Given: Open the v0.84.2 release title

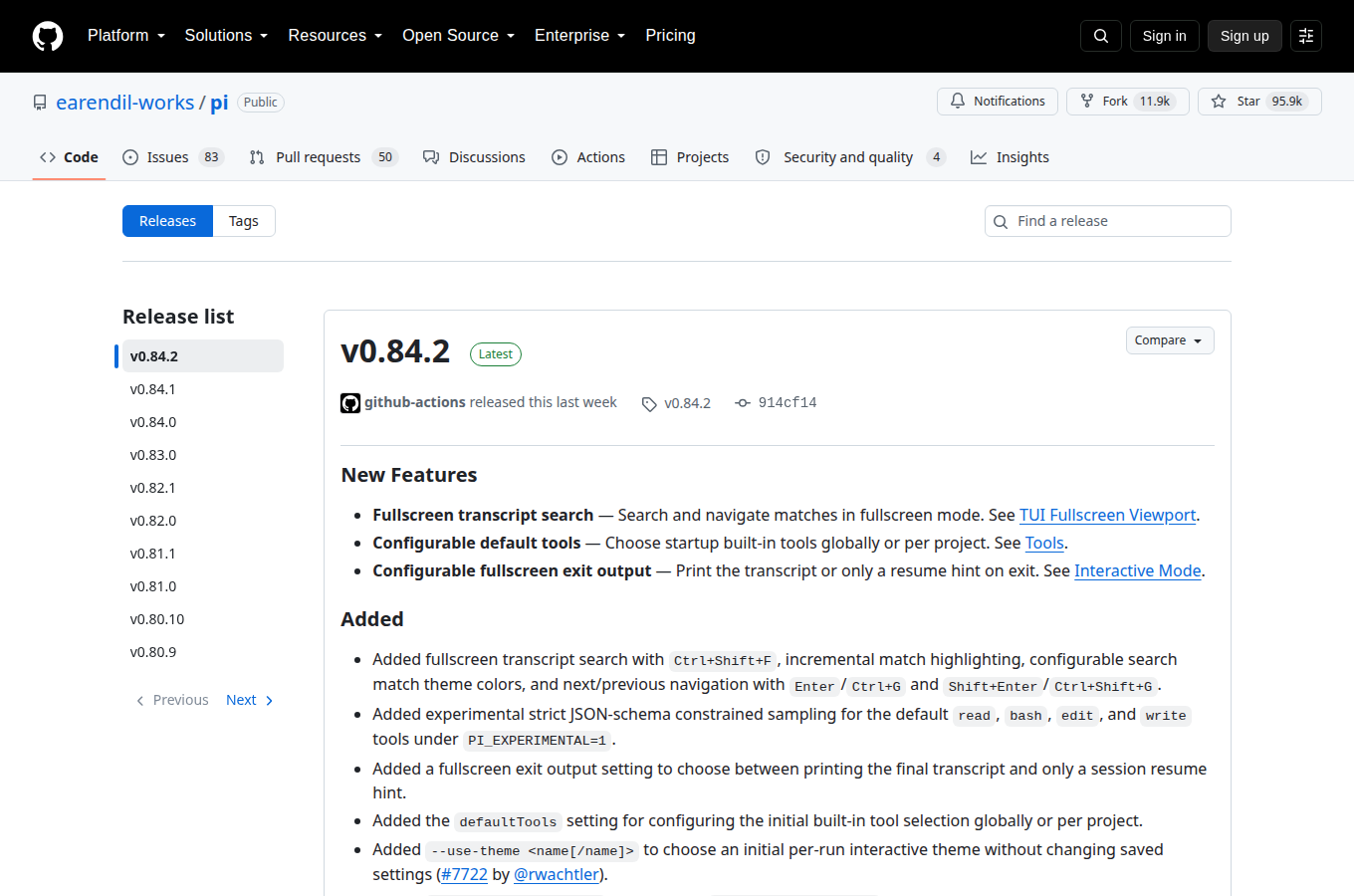Looking at the screenshot, I should [x=395, y=351].
